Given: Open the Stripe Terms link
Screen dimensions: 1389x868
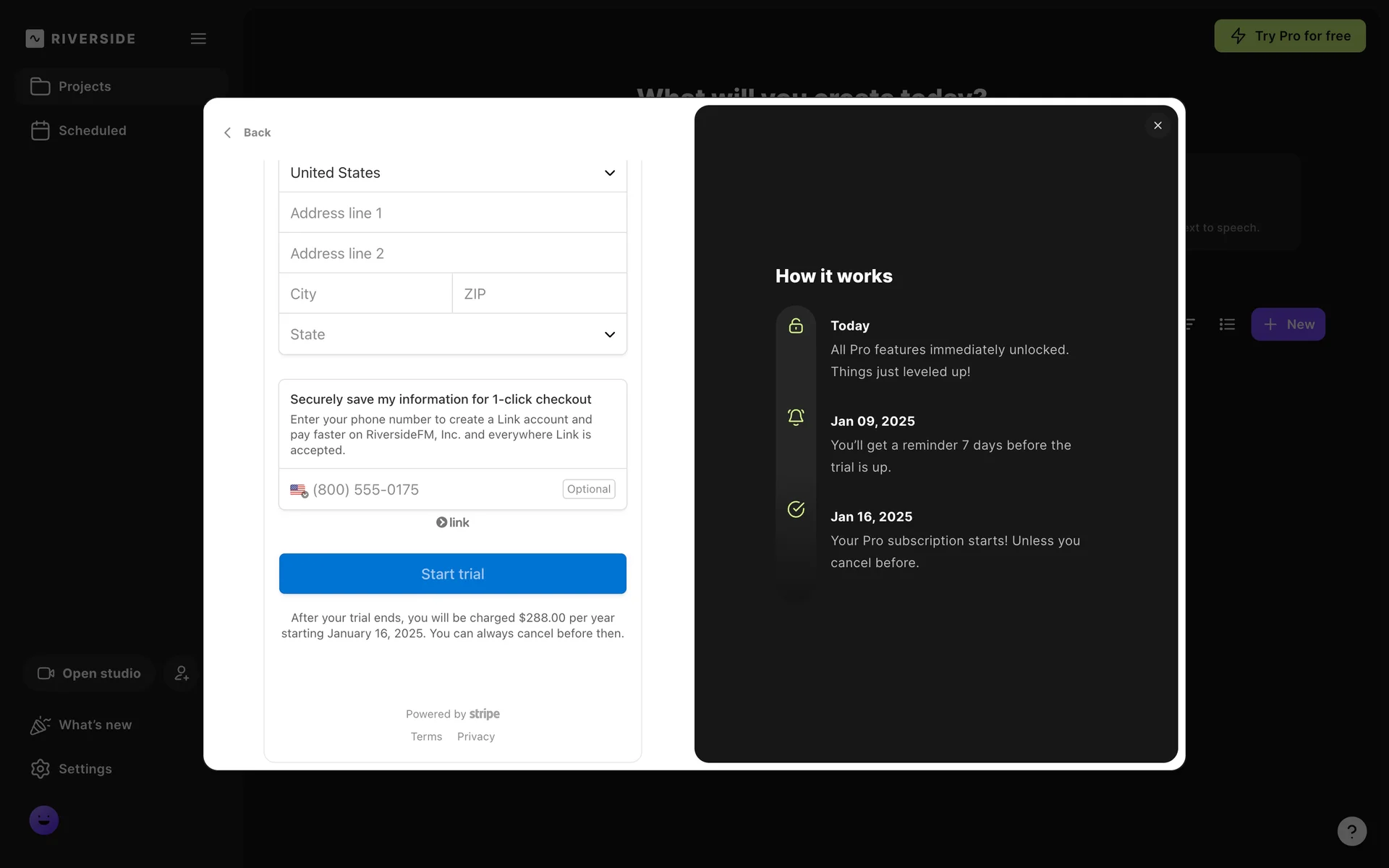Looking at the screenshot, I should [x=426, y=736].
